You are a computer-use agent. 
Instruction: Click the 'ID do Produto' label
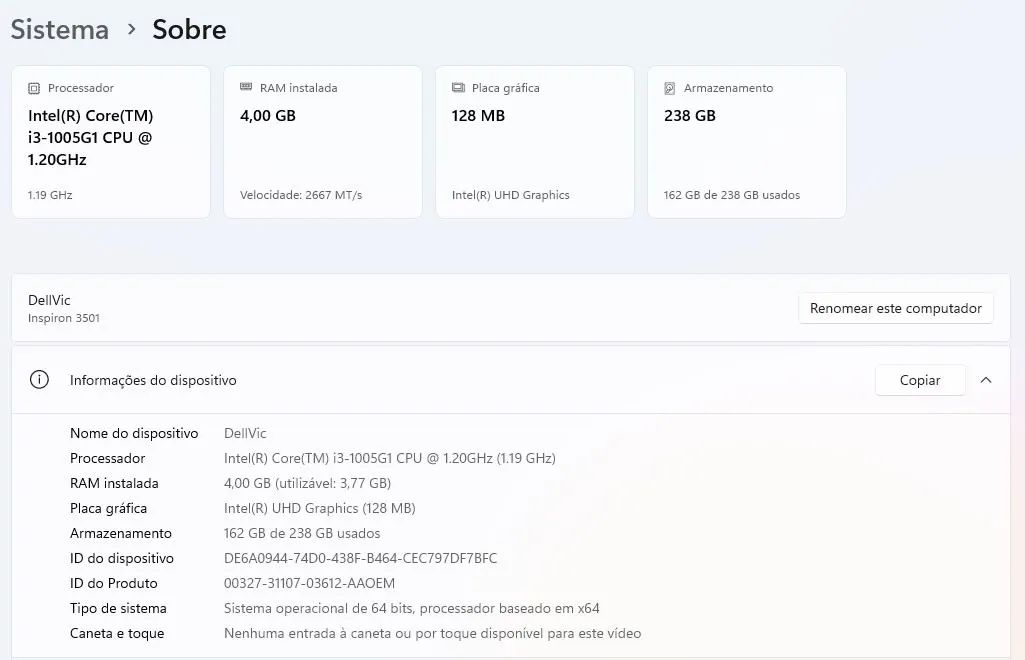tap(114, 583)
